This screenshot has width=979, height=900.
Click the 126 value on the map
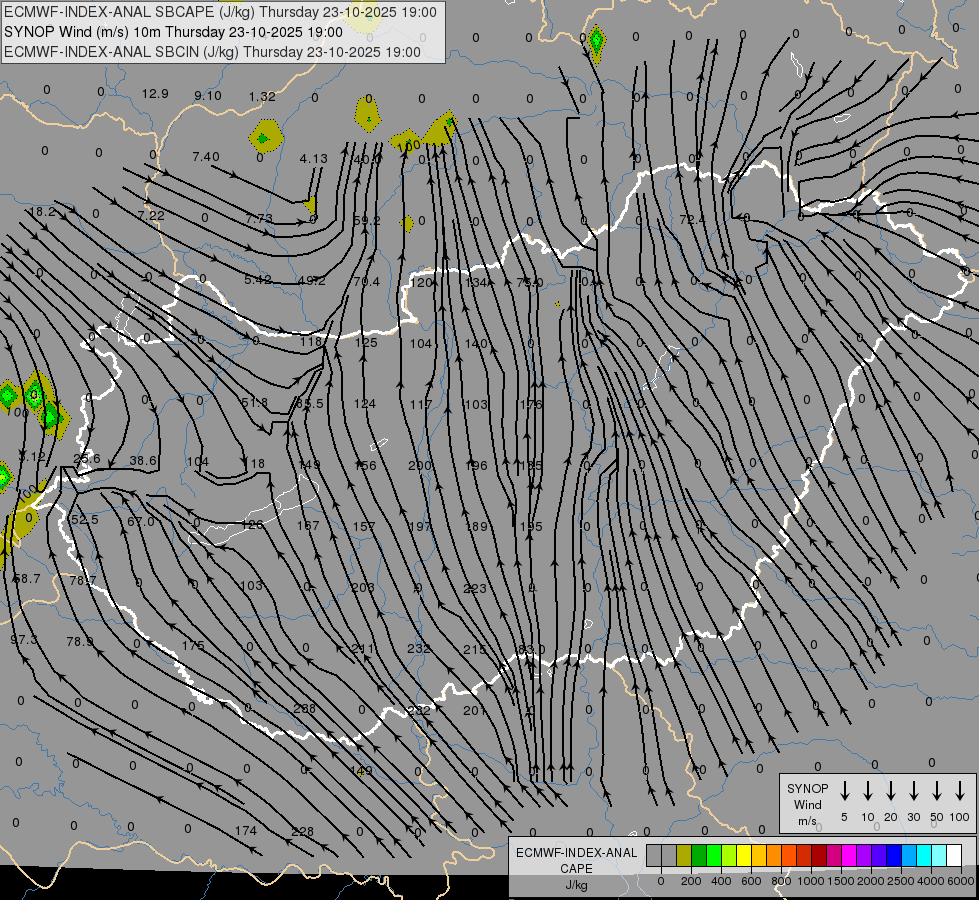tap(252, 524)
